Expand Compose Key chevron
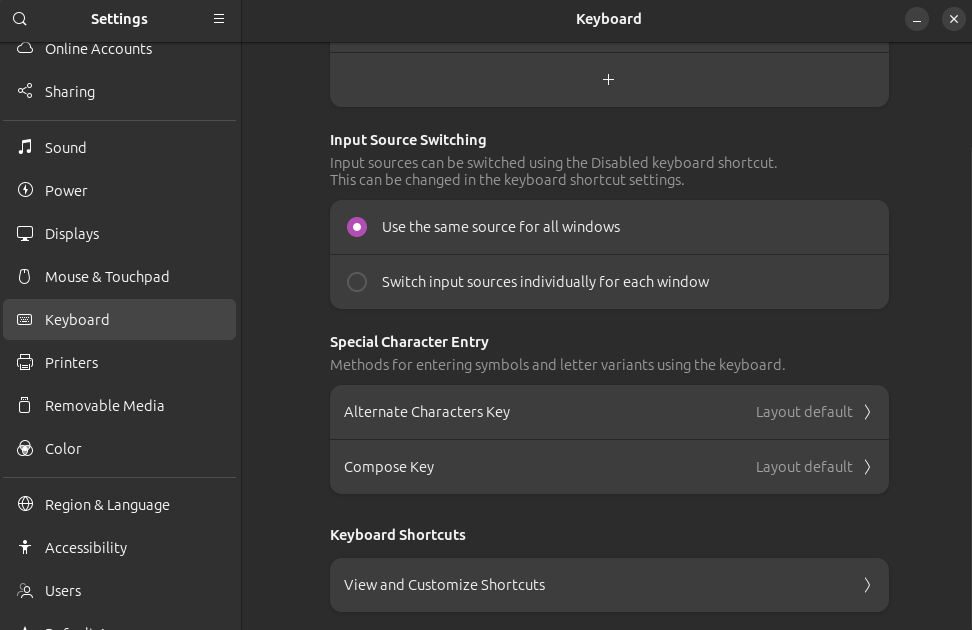972x630 pixels. [868, 467]
